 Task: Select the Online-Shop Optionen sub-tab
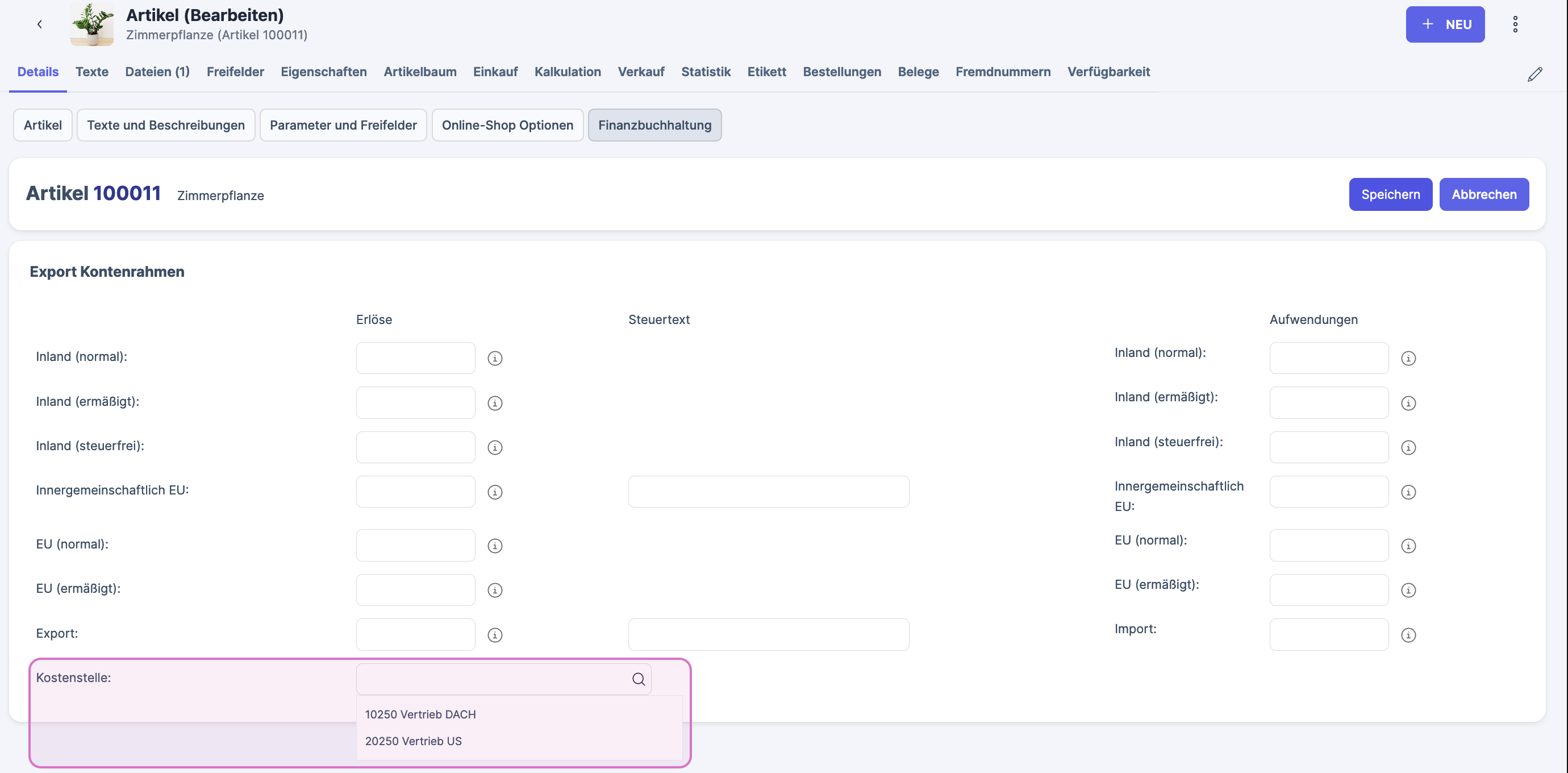point(507,125)
